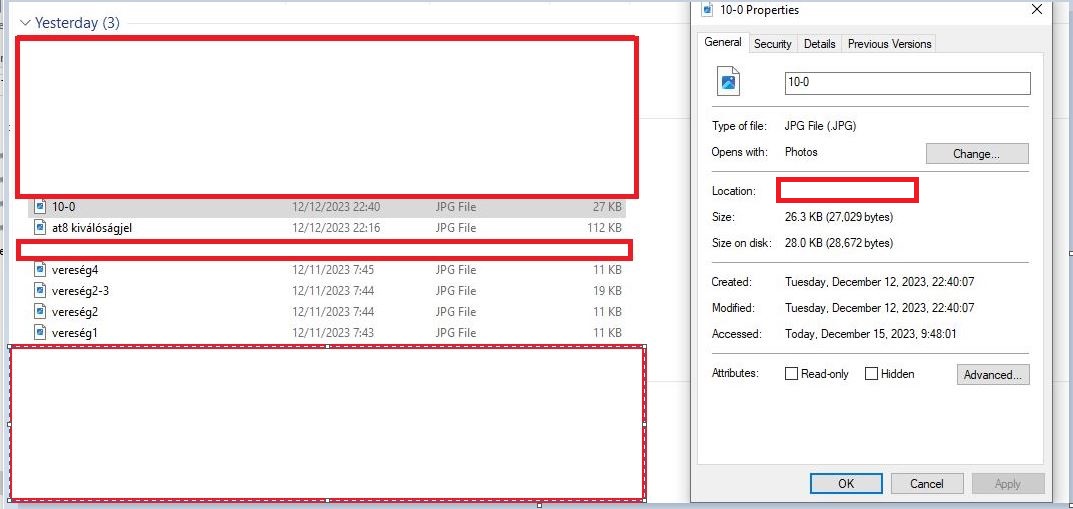Confirm with the OK button
The image size is (1073, 509).
pos(846,483)
